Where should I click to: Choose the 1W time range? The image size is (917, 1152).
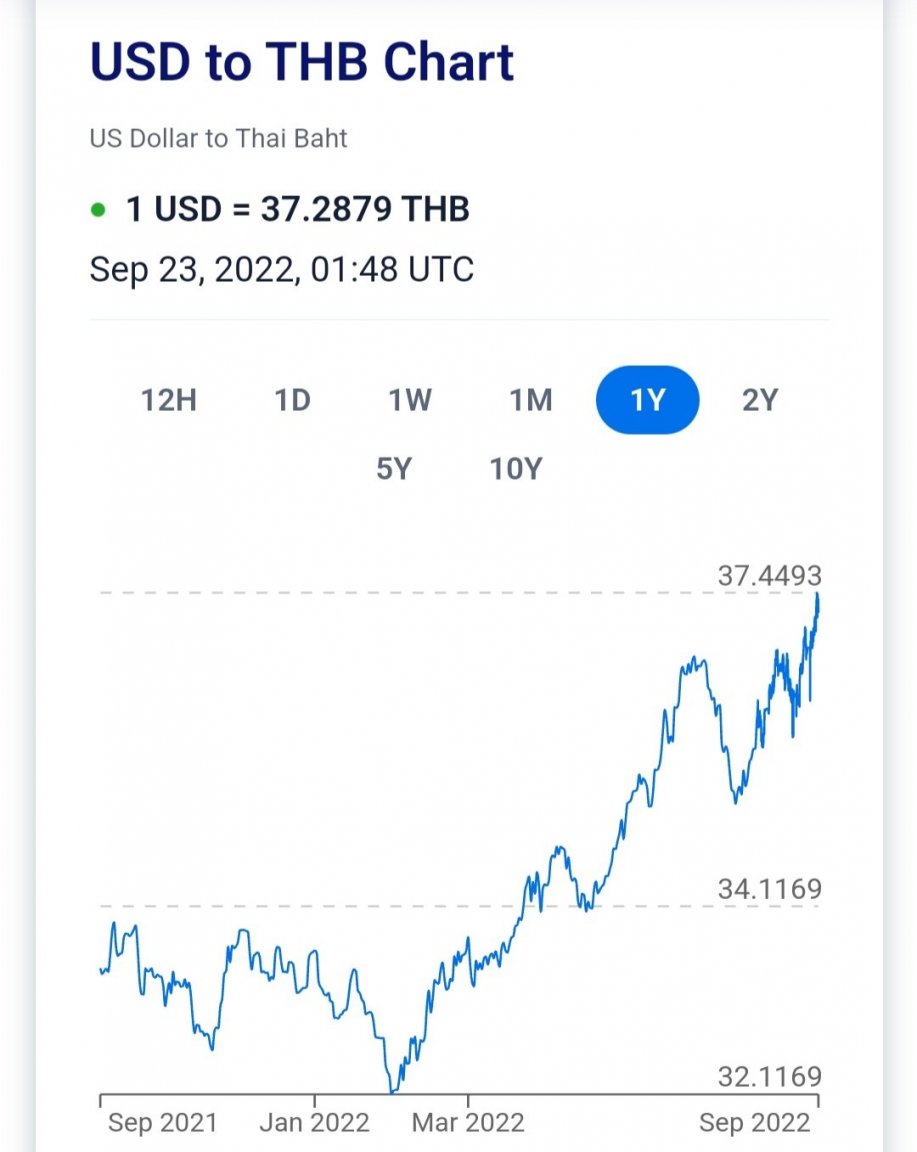pyautogui.click(x=410, y=400)
